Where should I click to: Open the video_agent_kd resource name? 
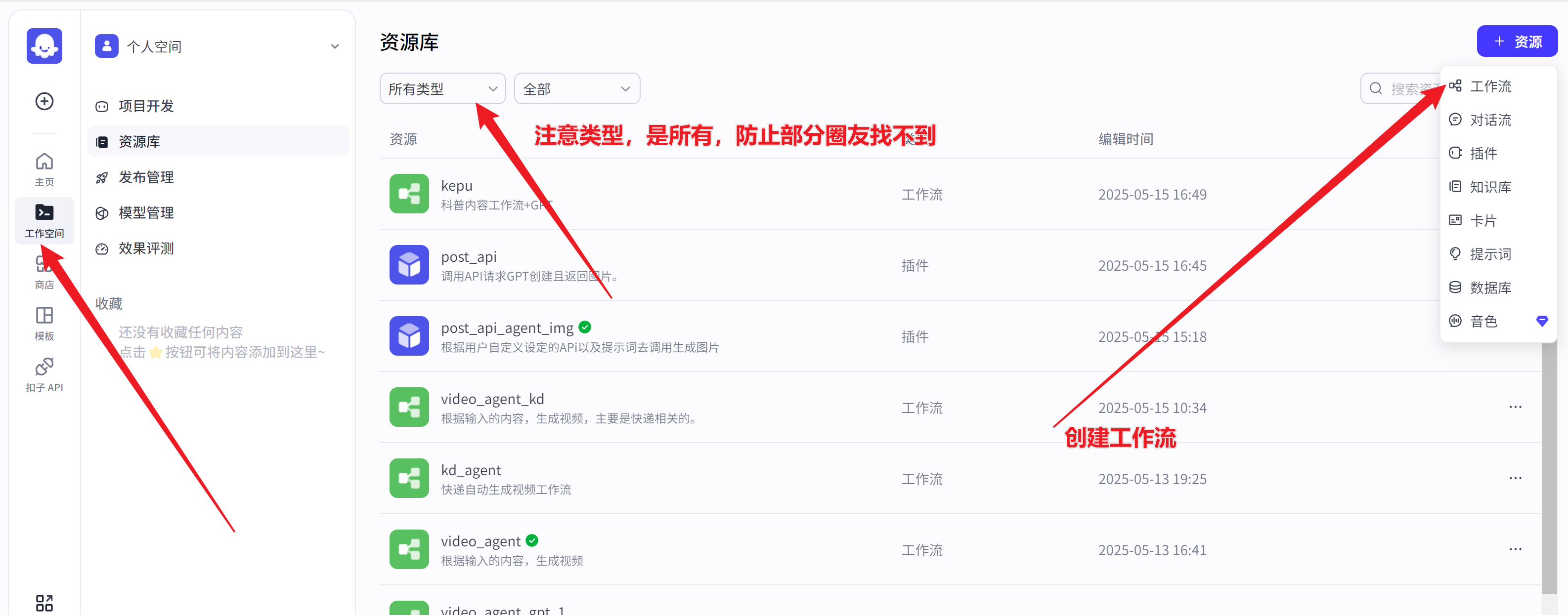[492, 399]
